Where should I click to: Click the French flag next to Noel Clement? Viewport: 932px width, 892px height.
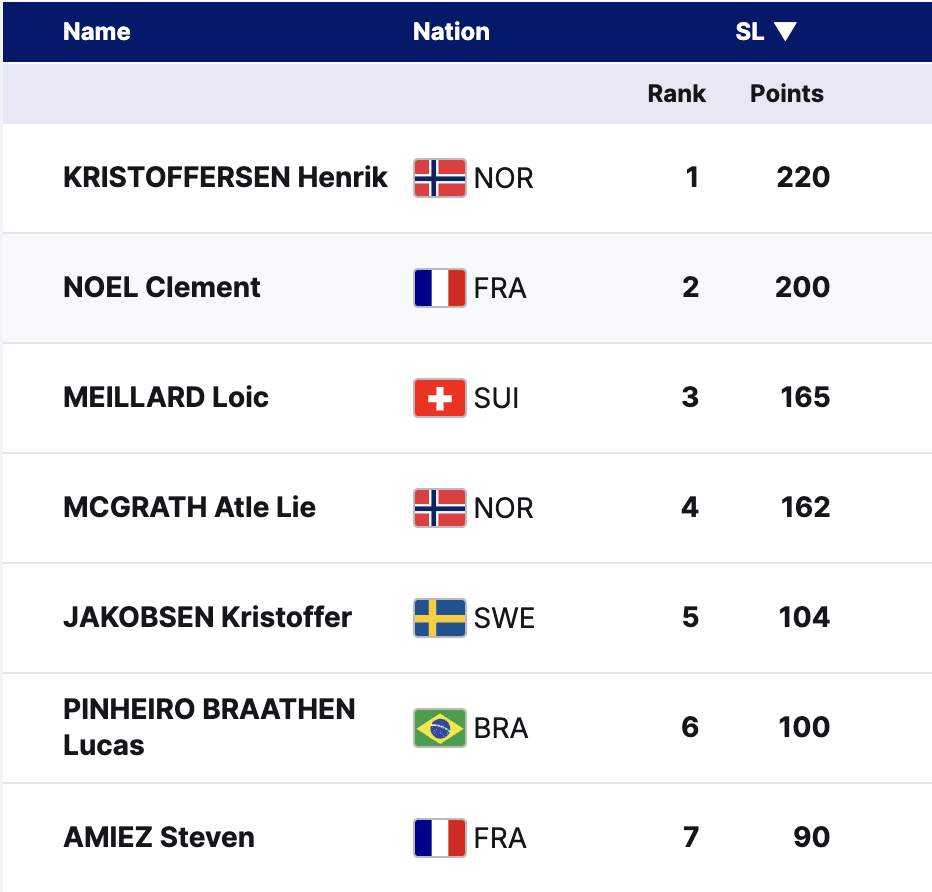click(440, 288)
